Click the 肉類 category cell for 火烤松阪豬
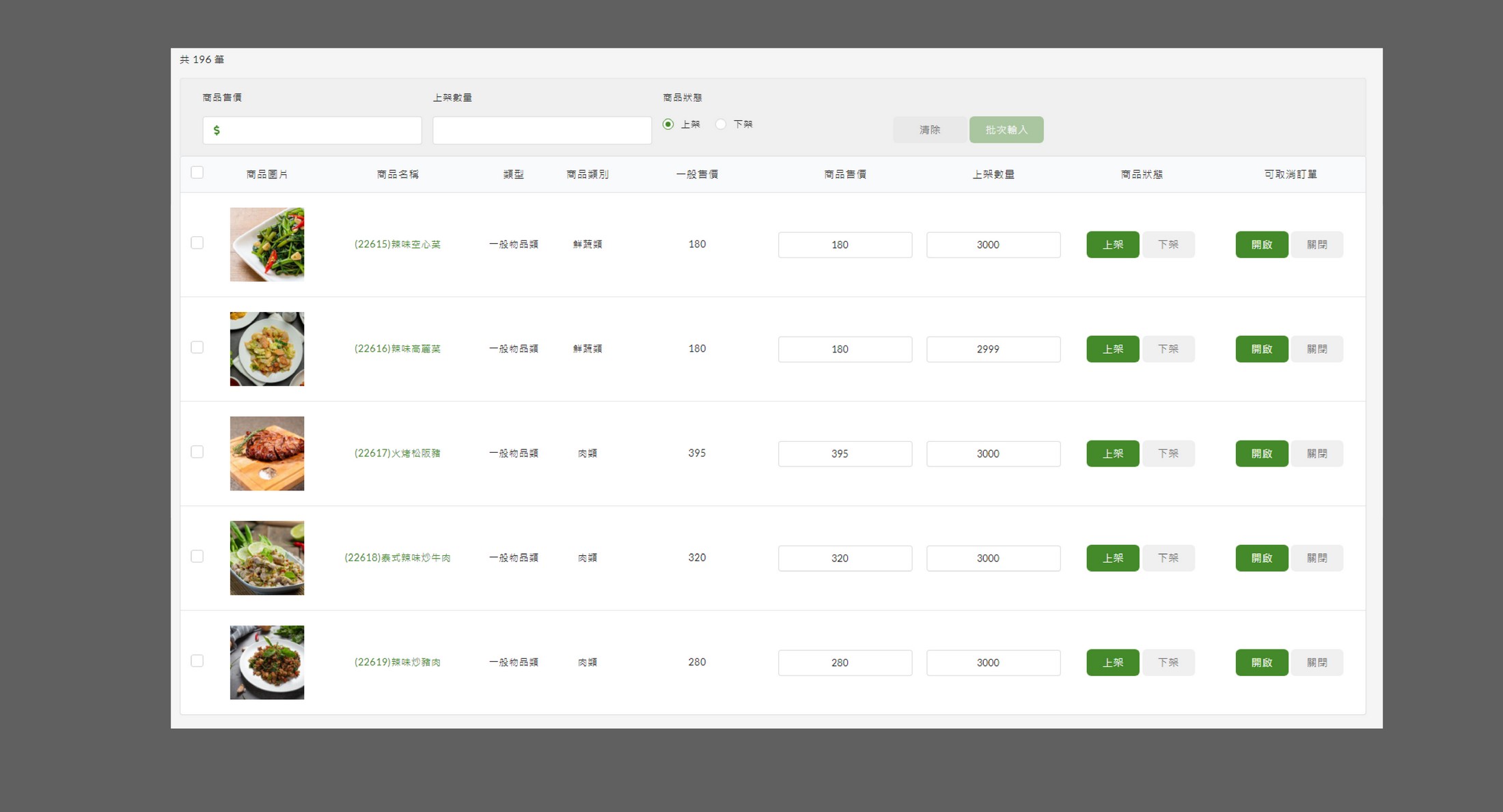This screenshot has width=1503, height=812. point(588,453)
